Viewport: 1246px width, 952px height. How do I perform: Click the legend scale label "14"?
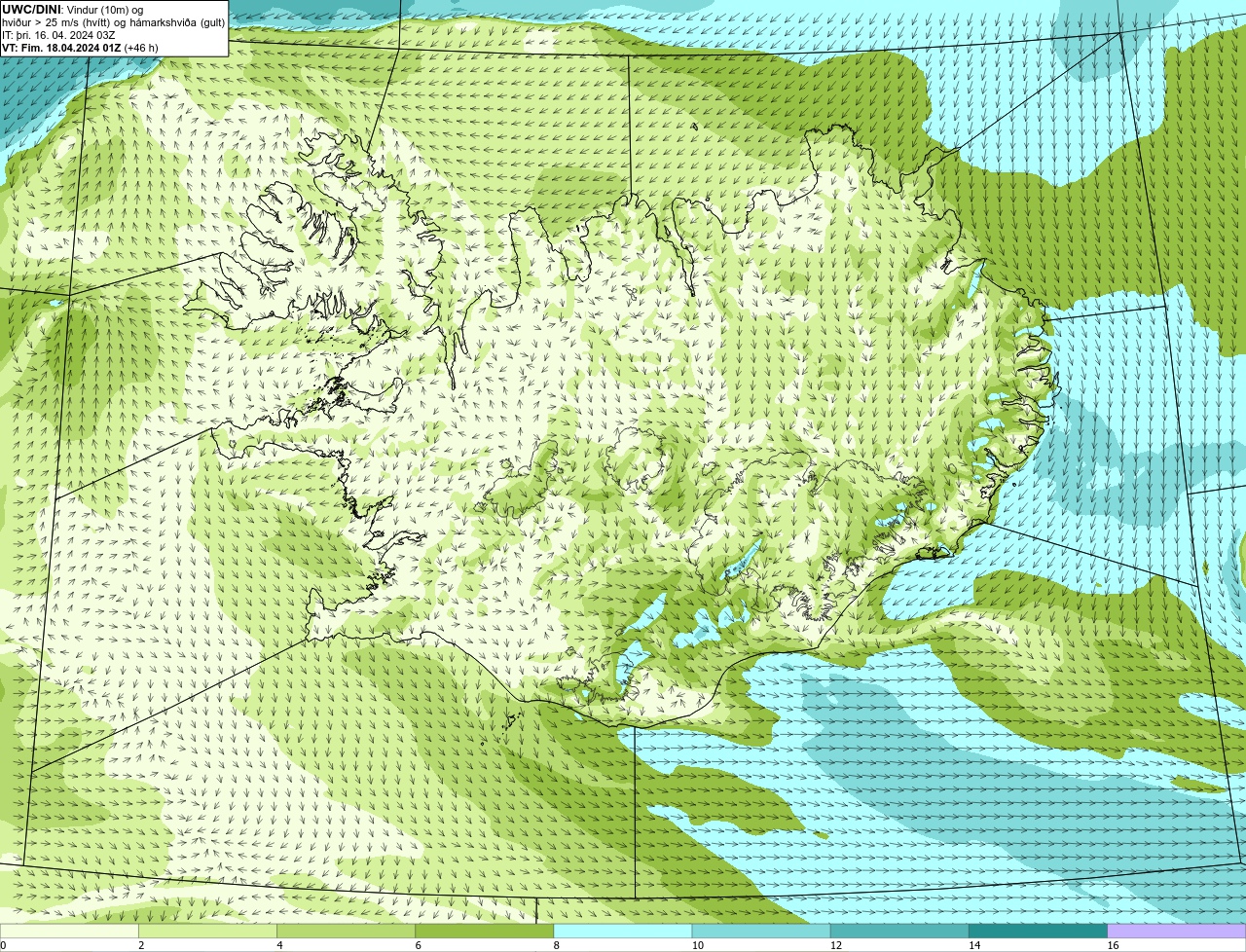click(974, 945)
